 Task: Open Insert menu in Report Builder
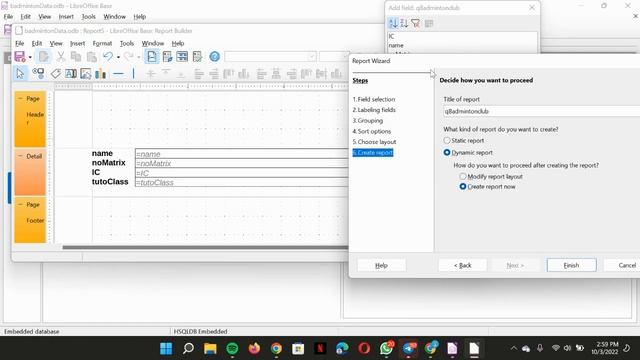tap(77, 43)
